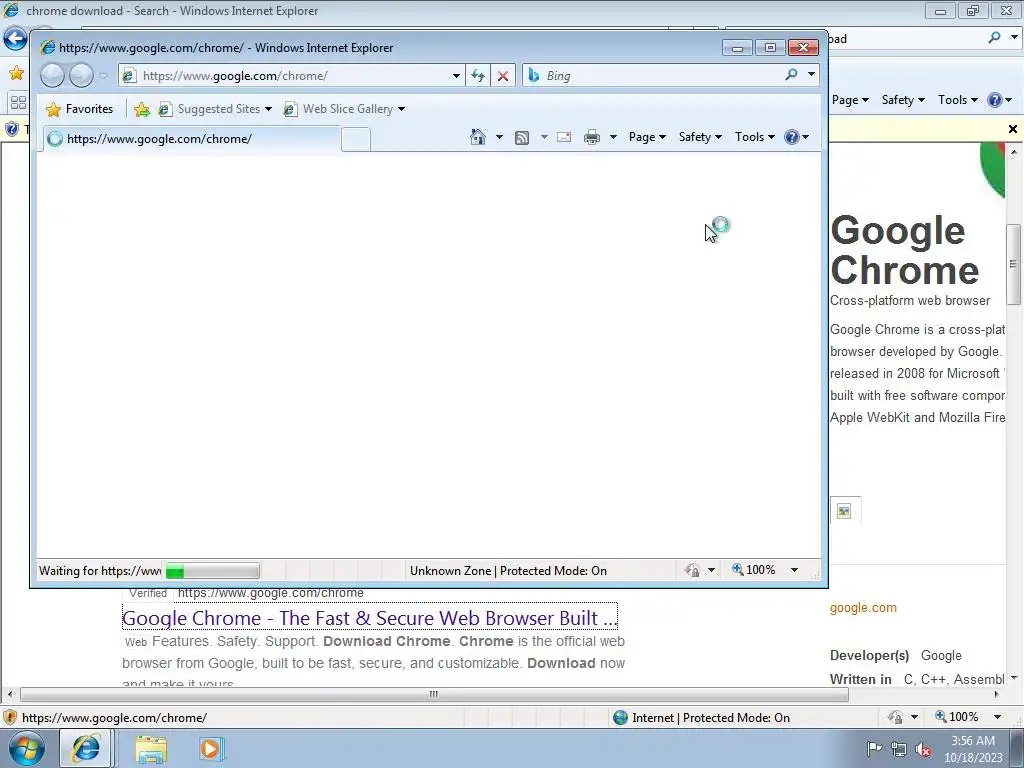Expand the address bar URL dropdown
Viewport: 1024px width, 768px height.
coord(456,76)
